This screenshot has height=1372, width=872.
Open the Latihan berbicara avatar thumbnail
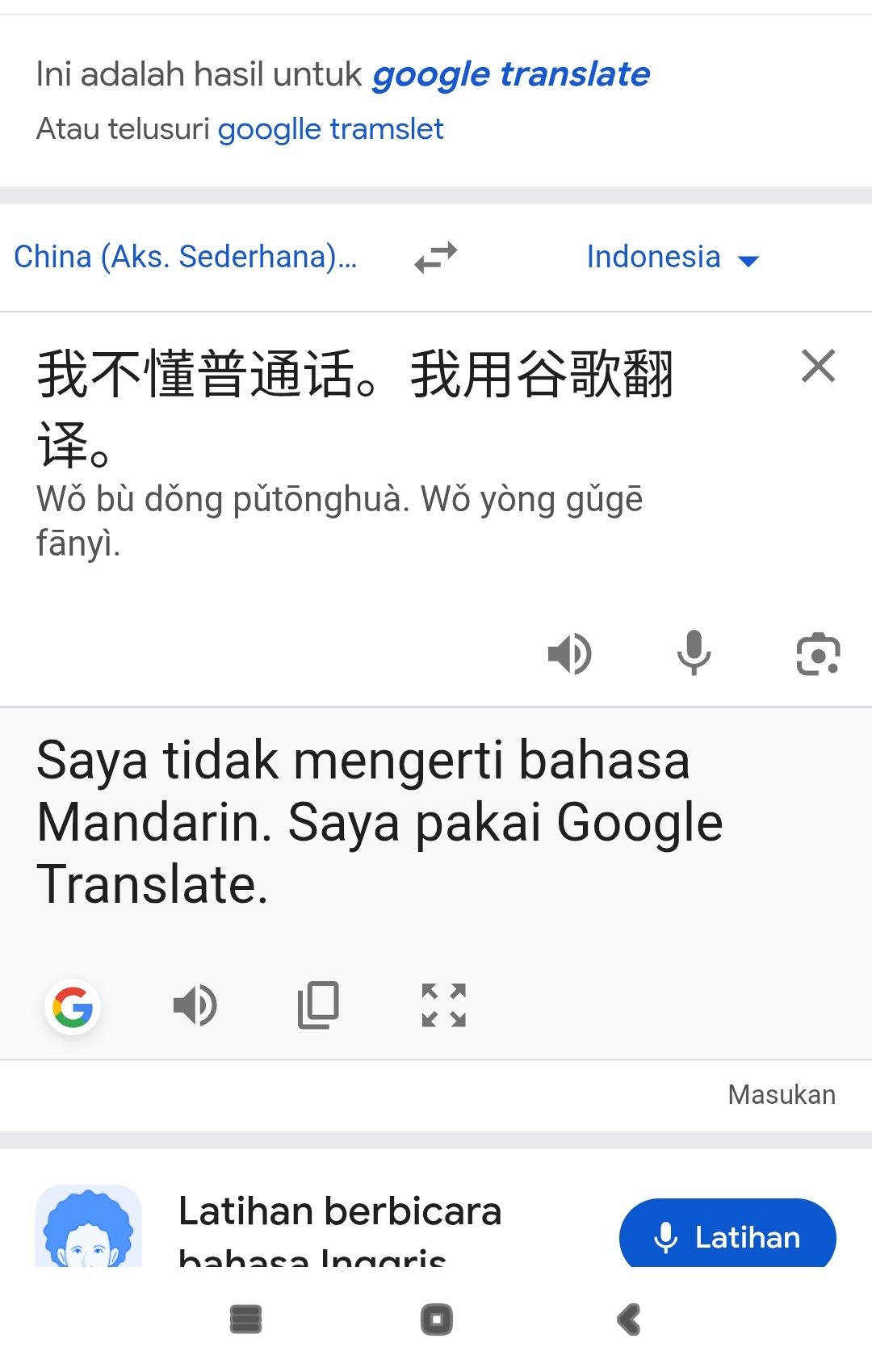click(x=89, y=1226)
